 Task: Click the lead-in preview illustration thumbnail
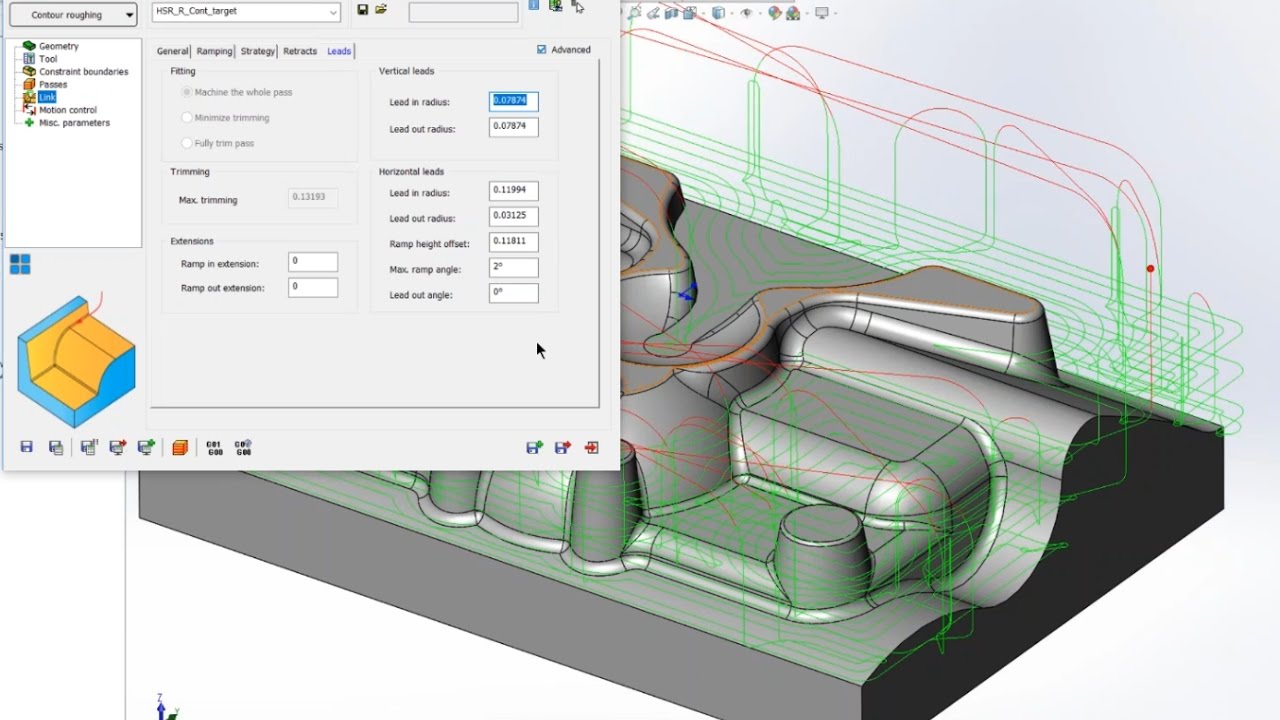[76, 361]
